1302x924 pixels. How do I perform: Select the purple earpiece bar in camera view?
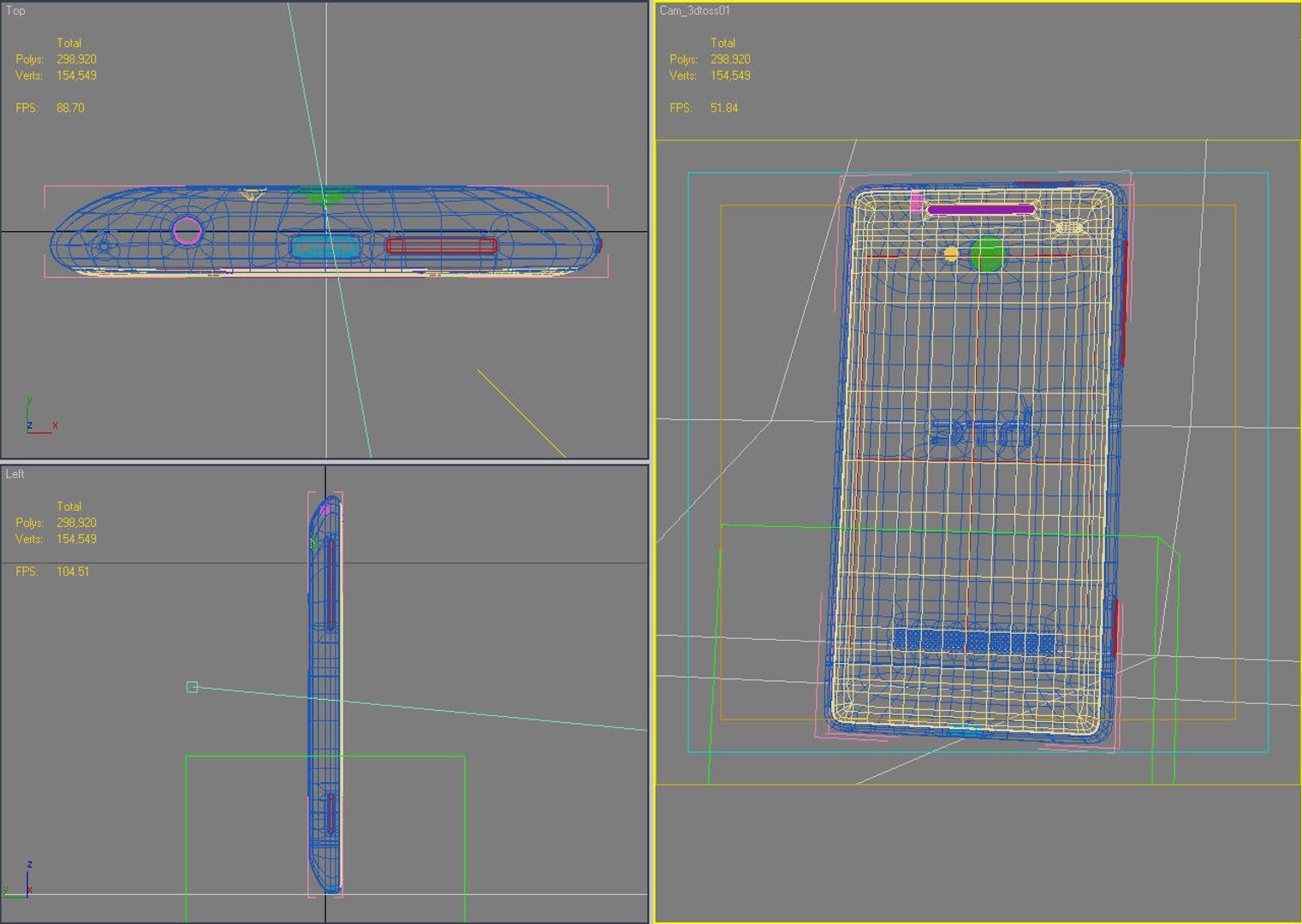point(981,210)
